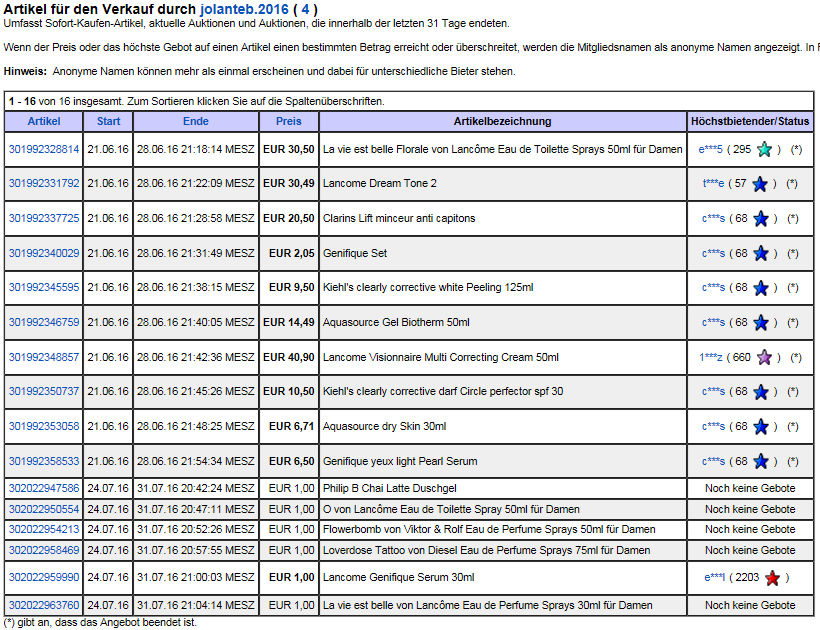Select footnote '(*) gibt an, dass das Angebot beendet ist'
The width and height of the screenshot is (820, 630).
tap(100, 623)
